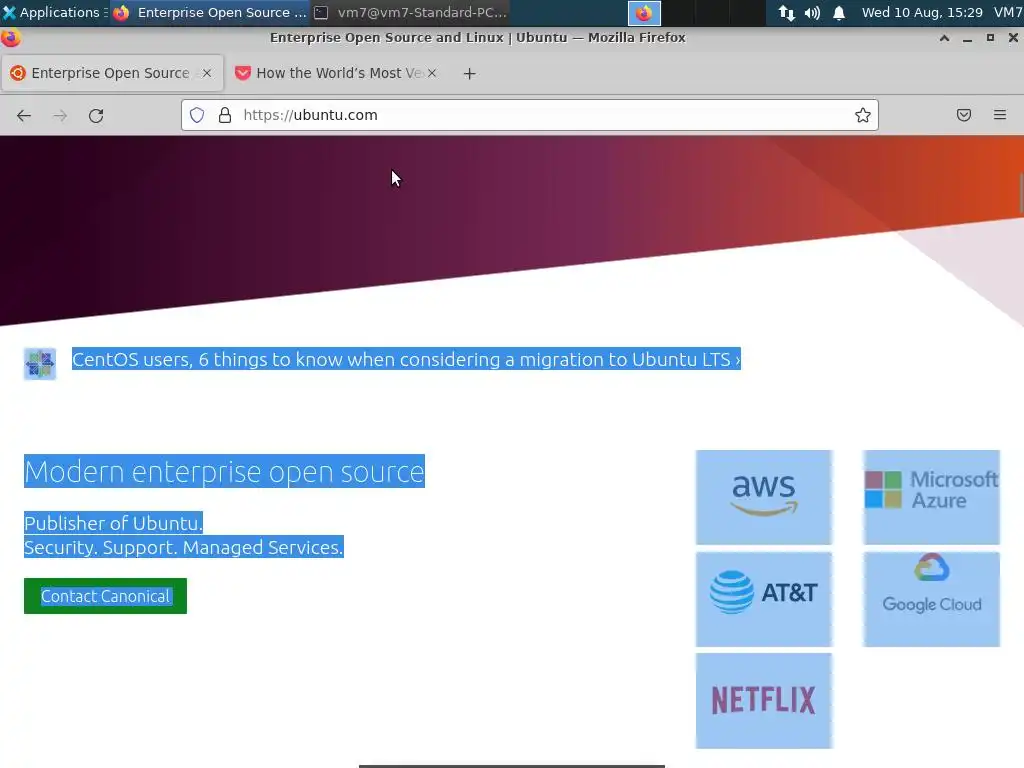Open network connections tray icon
Viewport: 1024px width, 768px height.
tap(786, 12)
